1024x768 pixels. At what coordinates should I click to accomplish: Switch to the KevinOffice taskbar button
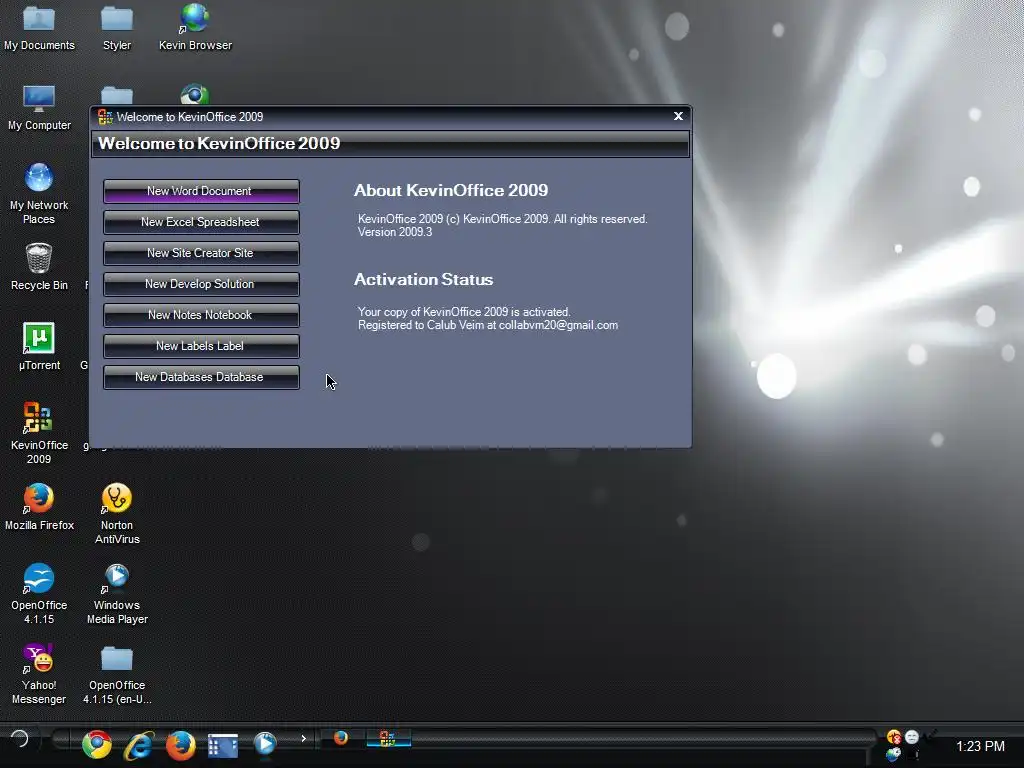388,739
